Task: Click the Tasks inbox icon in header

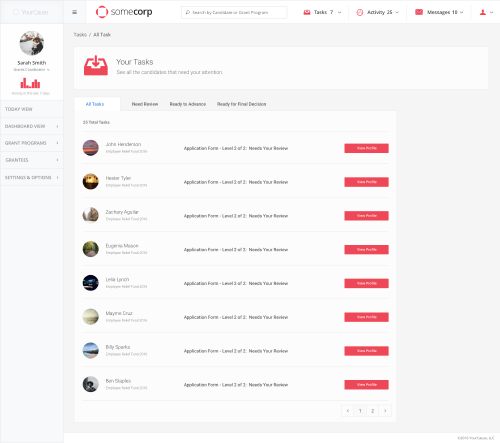Action: pyautogui.click(x=307, y=12)
